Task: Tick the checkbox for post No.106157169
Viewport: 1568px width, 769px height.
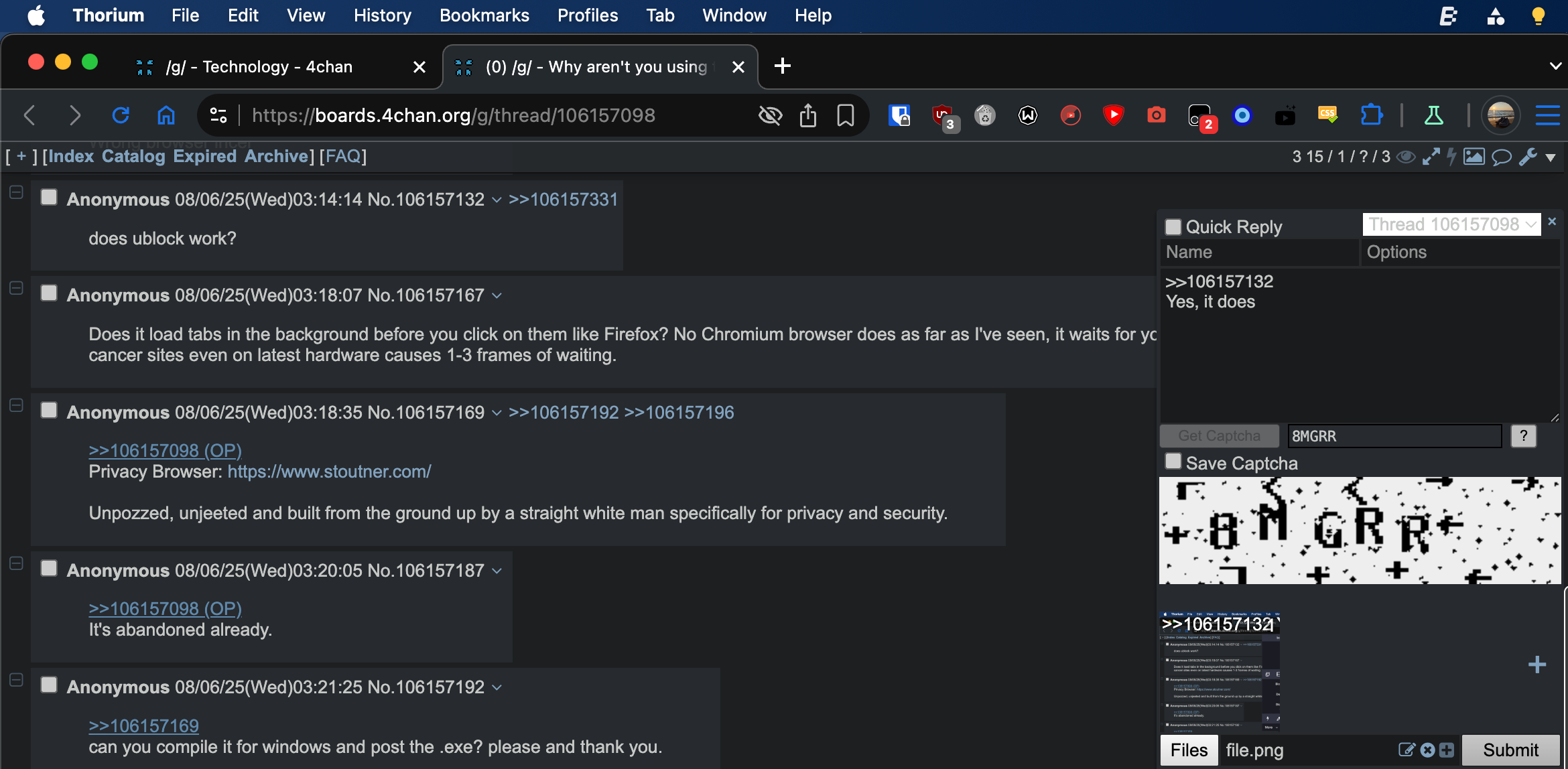Action: tap(49, 410)
